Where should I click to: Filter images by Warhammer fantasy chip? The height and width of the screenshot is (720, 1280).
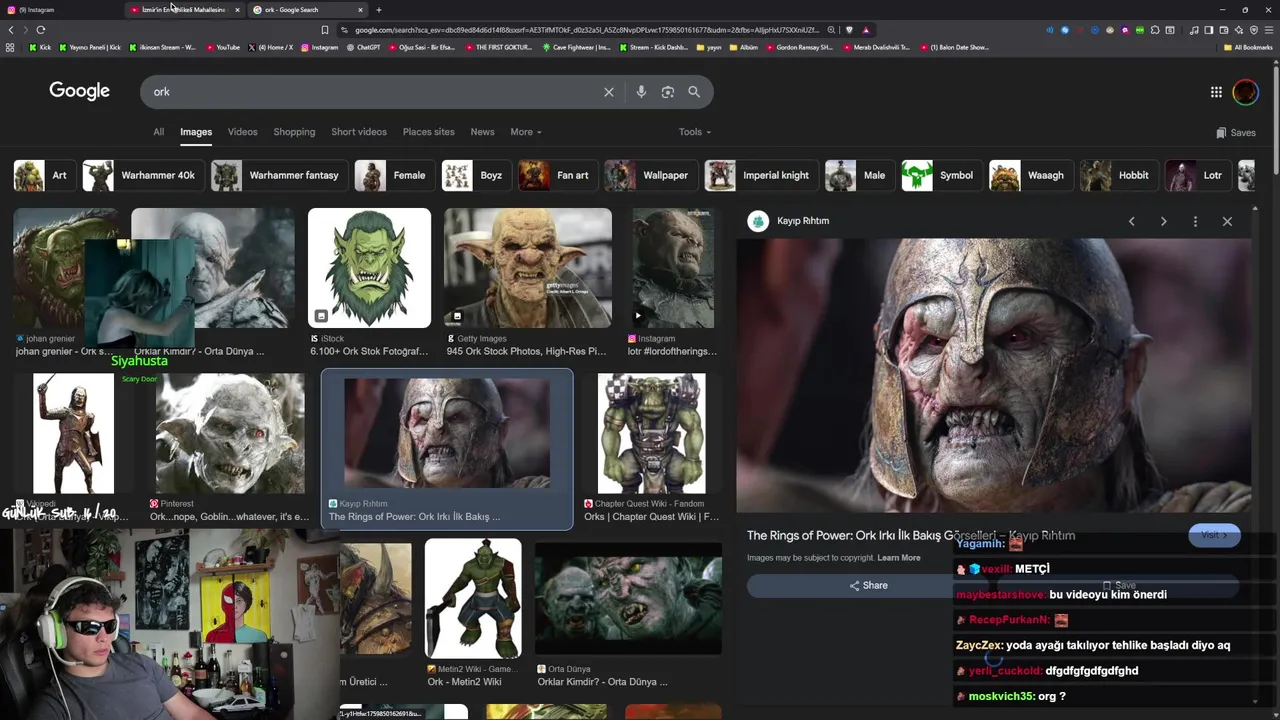tap(278, 175)
